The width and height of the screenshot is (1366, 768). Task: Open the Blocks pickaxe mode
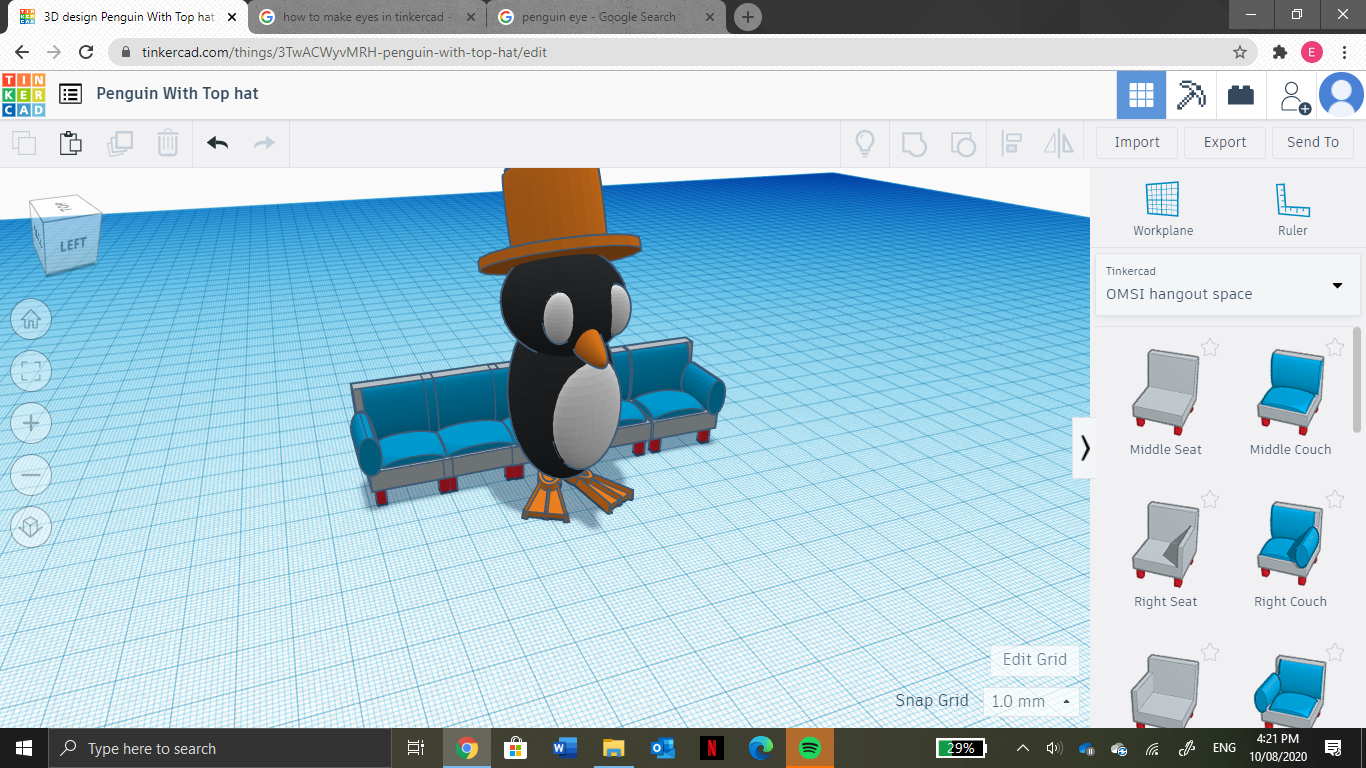1191,95
